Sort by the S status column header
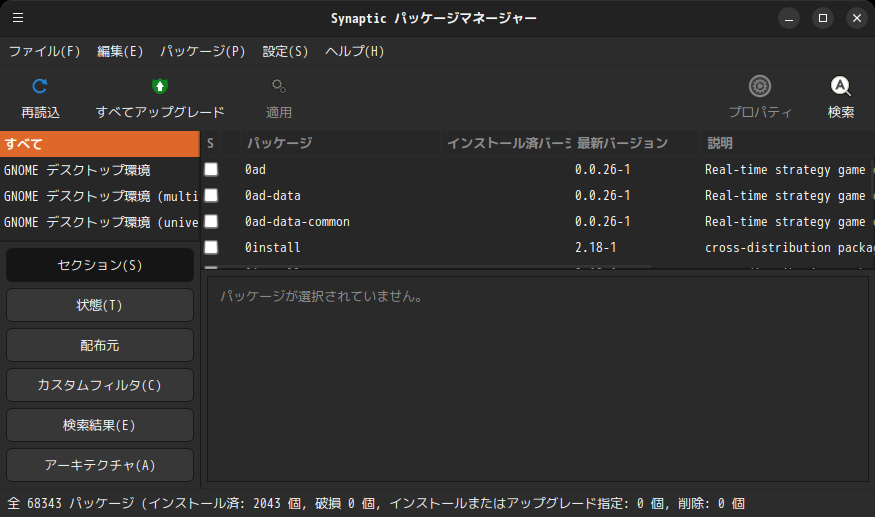The height and width of the screenshot is (517, 875). pos(210,143)
